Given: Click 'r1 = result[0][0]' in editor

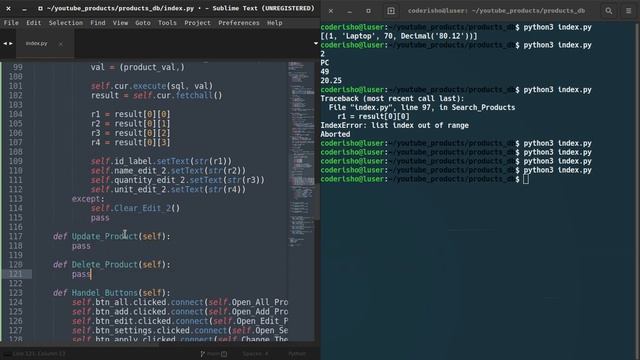Looking at the screenshot, I should tap(130, 114).
